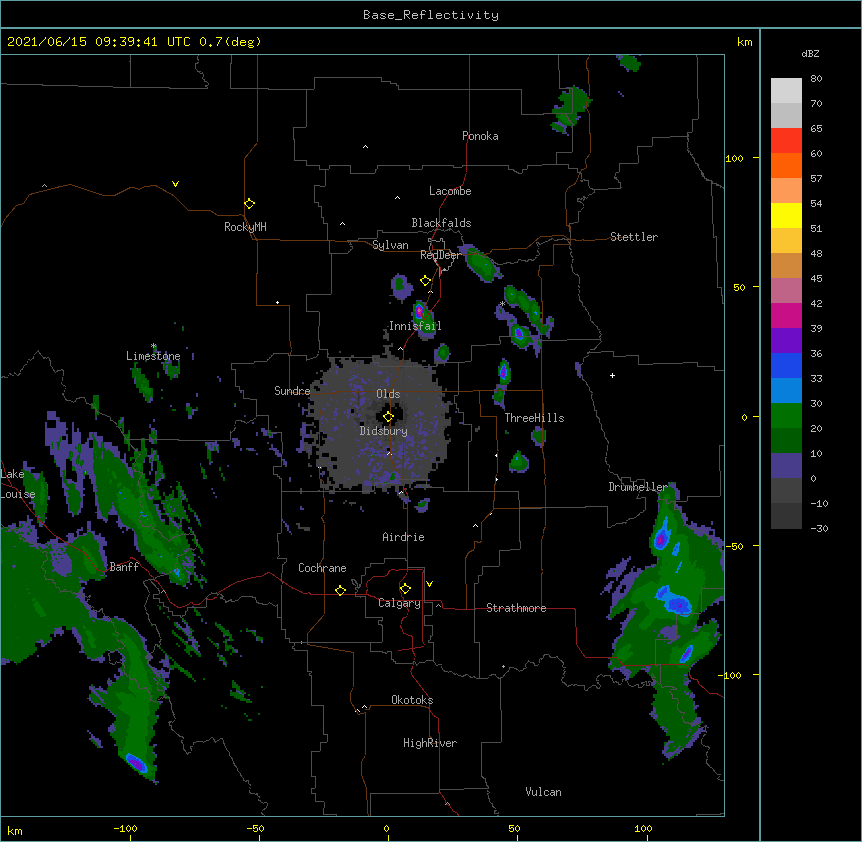
Task: Select the yellow V marker northwest of RockyMH
Action: [x=175, y=184]
